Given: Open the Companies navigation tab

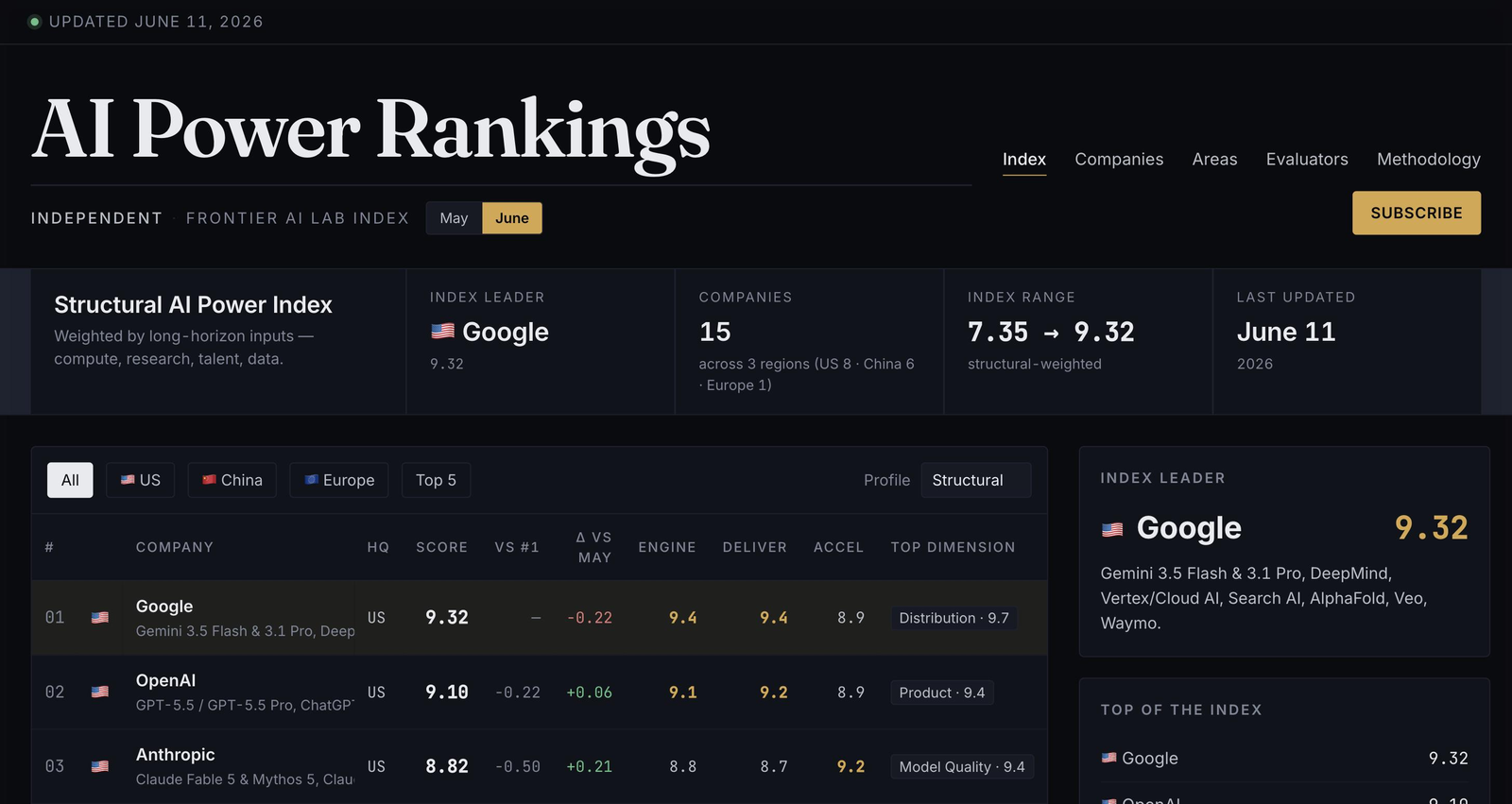Looking at the screenshot, I should 1119,159.
